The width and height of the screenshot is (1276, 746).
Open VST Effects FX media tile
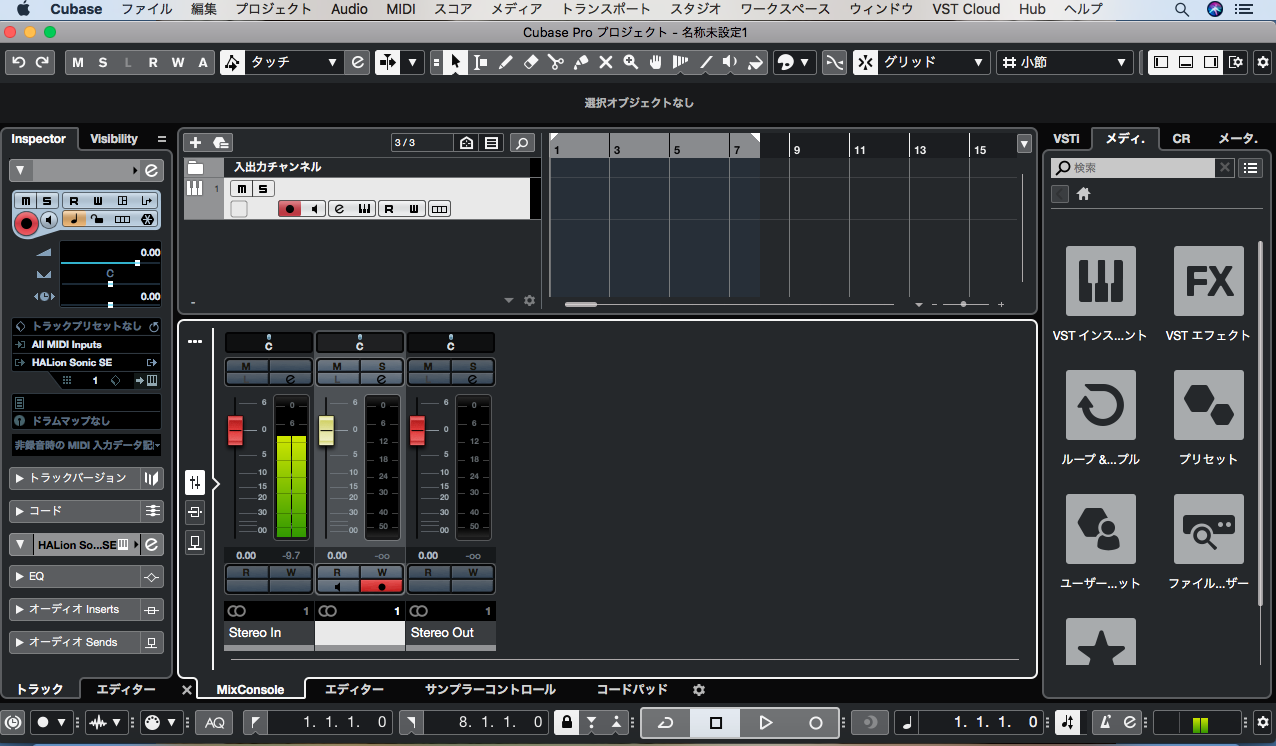click(x=1209, y=281)
